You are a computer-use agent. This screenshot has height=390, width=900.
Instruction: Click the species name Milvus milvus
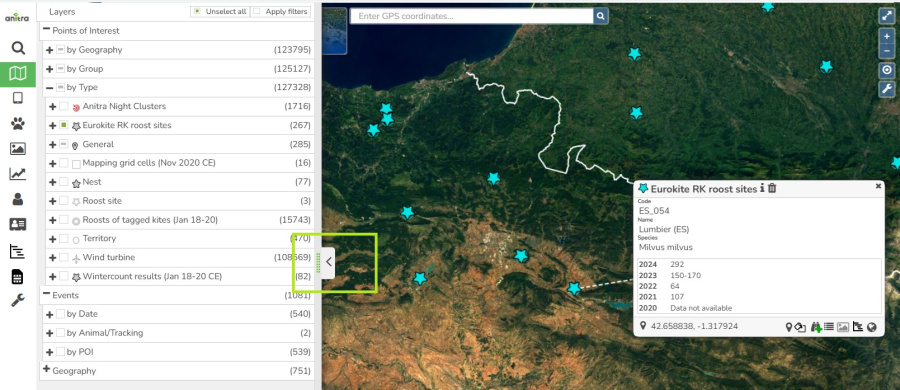click(666, 247)
